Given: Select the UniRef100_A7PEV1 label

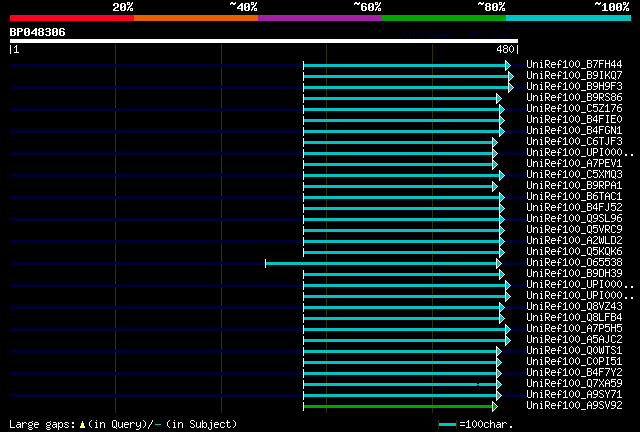Looking at the screenshot, I should [574, 163].
